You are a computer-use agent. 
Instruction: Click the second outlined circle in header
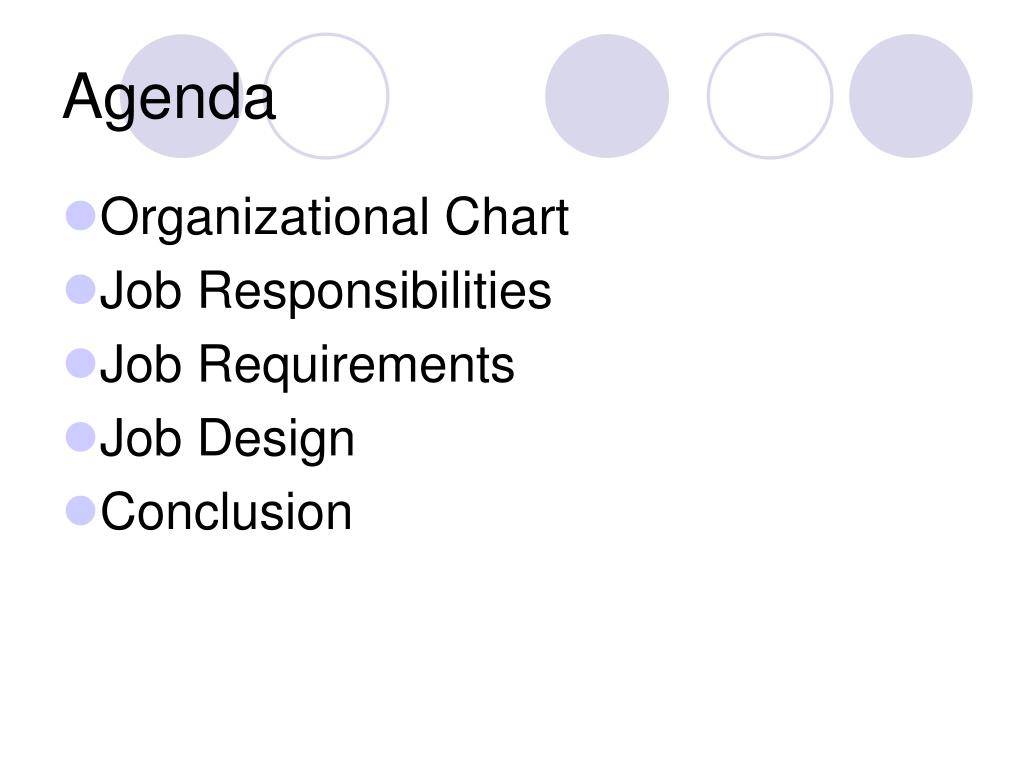770,96
